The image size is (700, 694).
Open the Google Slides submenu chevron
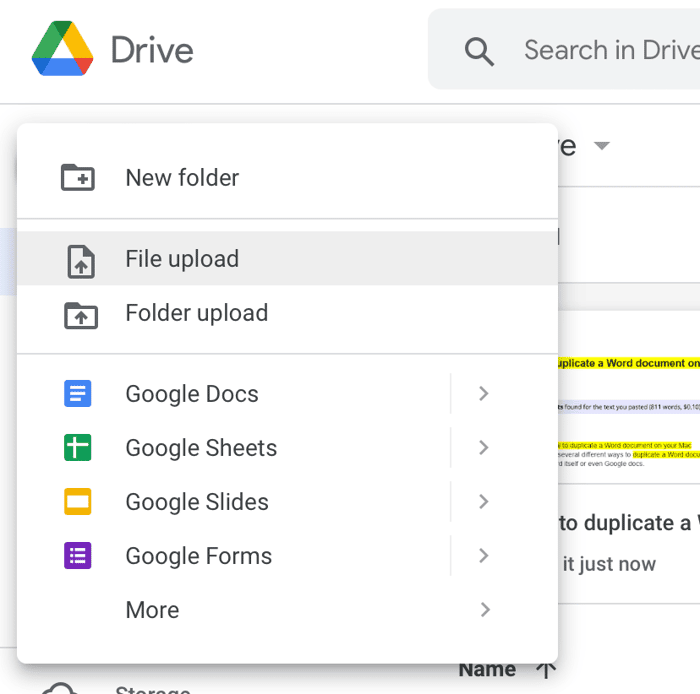(x=484, y=502)
